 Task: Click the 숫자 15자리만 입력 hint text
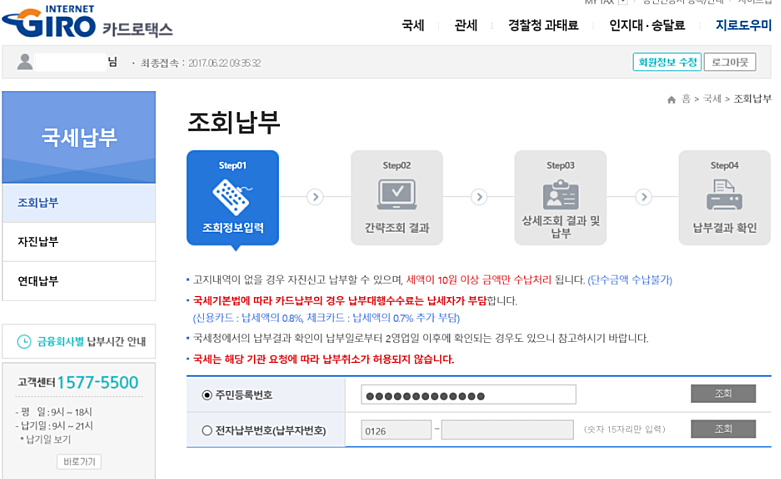click(x=625, y=429)
